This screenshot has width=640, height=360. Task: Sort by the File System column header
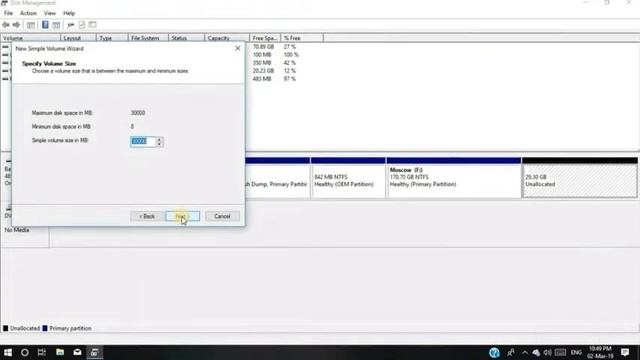(148, 38)
